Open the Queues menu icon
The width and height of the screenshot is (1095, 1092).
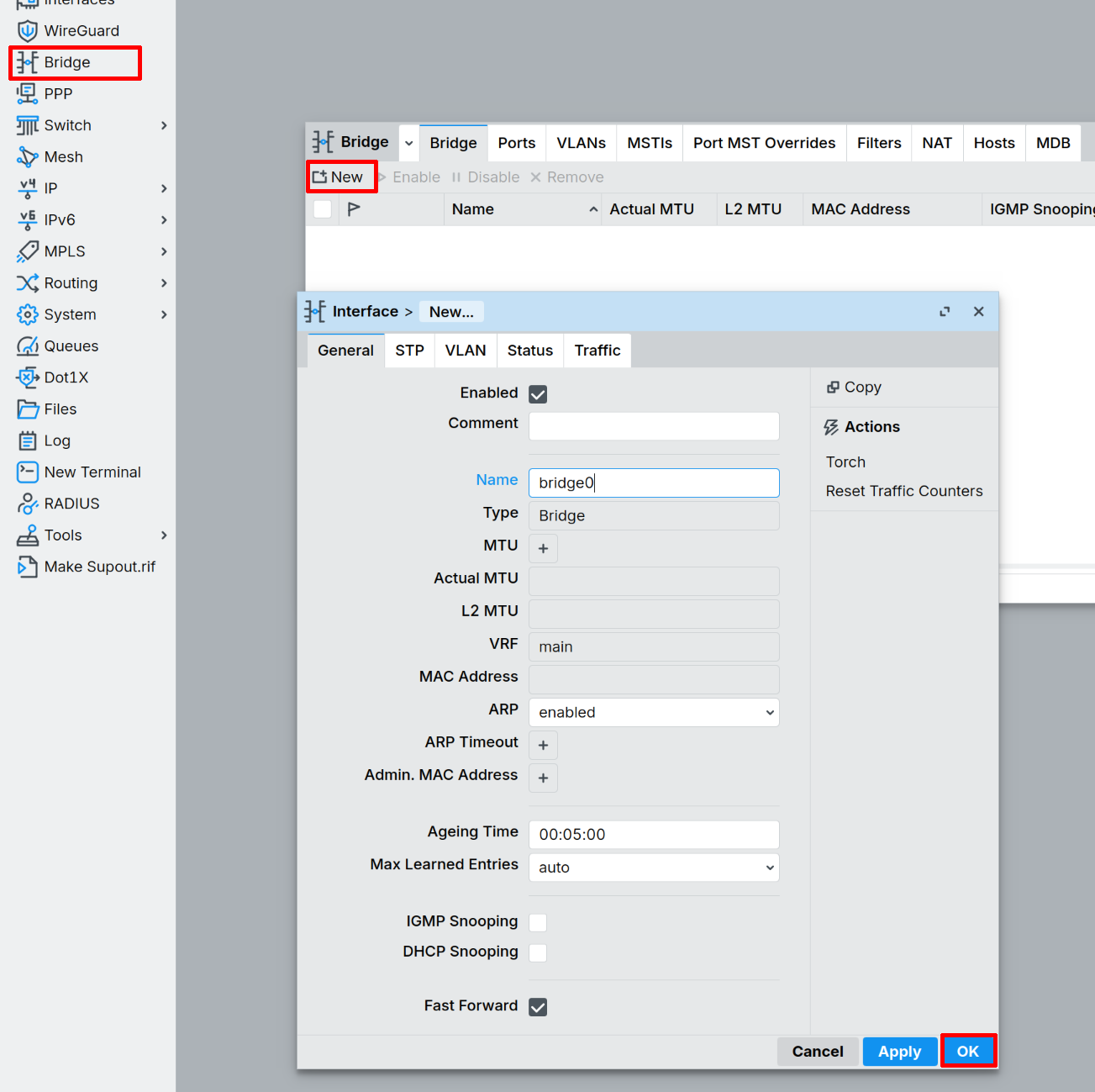click(x=28, y=346)
